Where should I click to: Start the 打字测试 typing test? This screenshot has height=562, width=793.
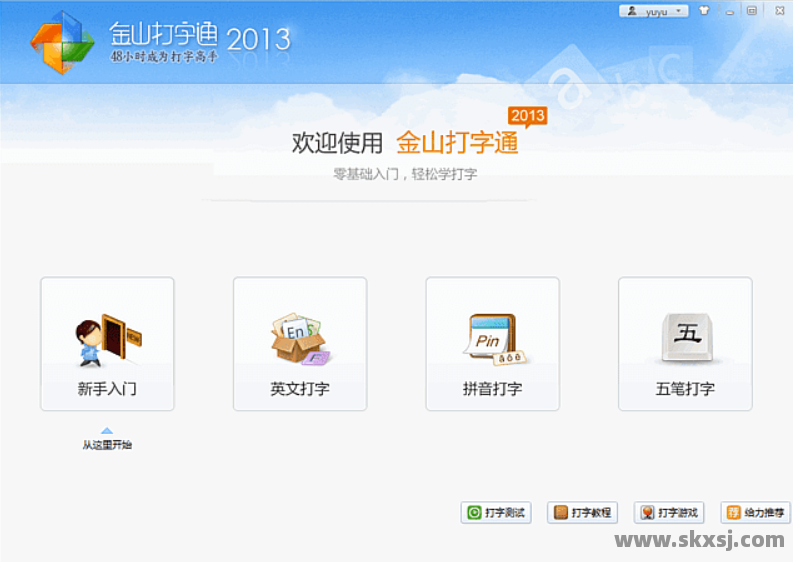(496, 513)
